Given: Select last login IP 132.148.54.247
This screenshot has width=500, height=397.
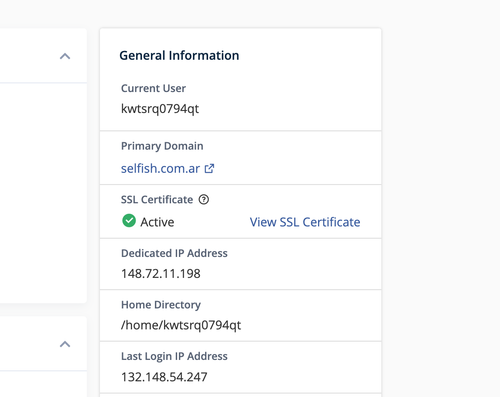Looking at the screenshot, I should (164, 377).
